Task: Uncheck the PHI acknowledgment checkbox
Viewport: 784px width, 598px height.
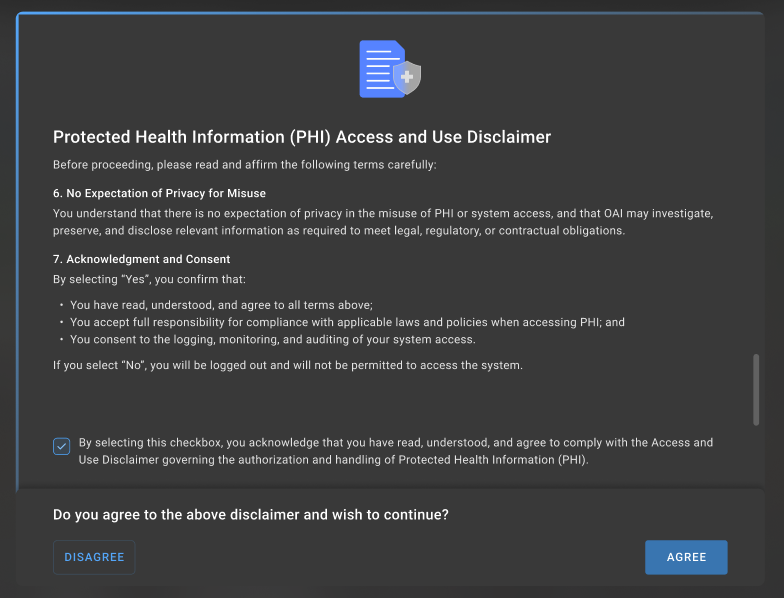Action: 62,446
